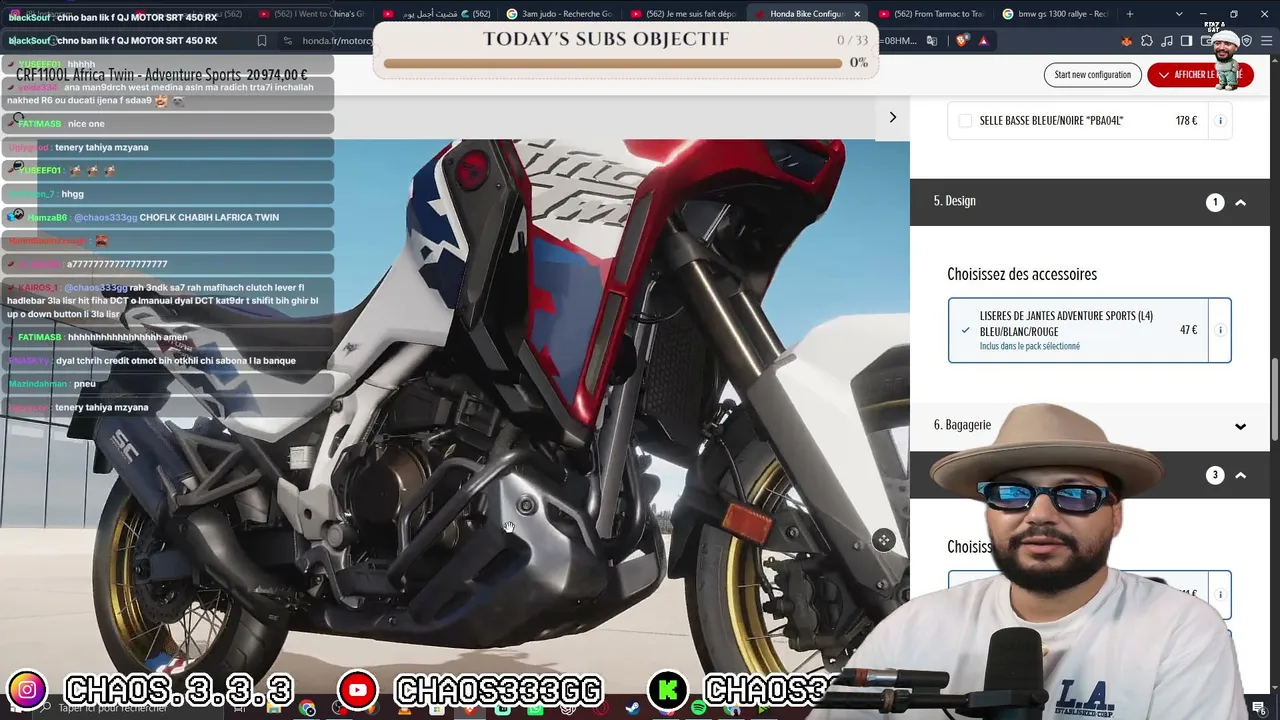Switch to 3am judo Google search tab

pyautogui.click(x=559, y=14)
